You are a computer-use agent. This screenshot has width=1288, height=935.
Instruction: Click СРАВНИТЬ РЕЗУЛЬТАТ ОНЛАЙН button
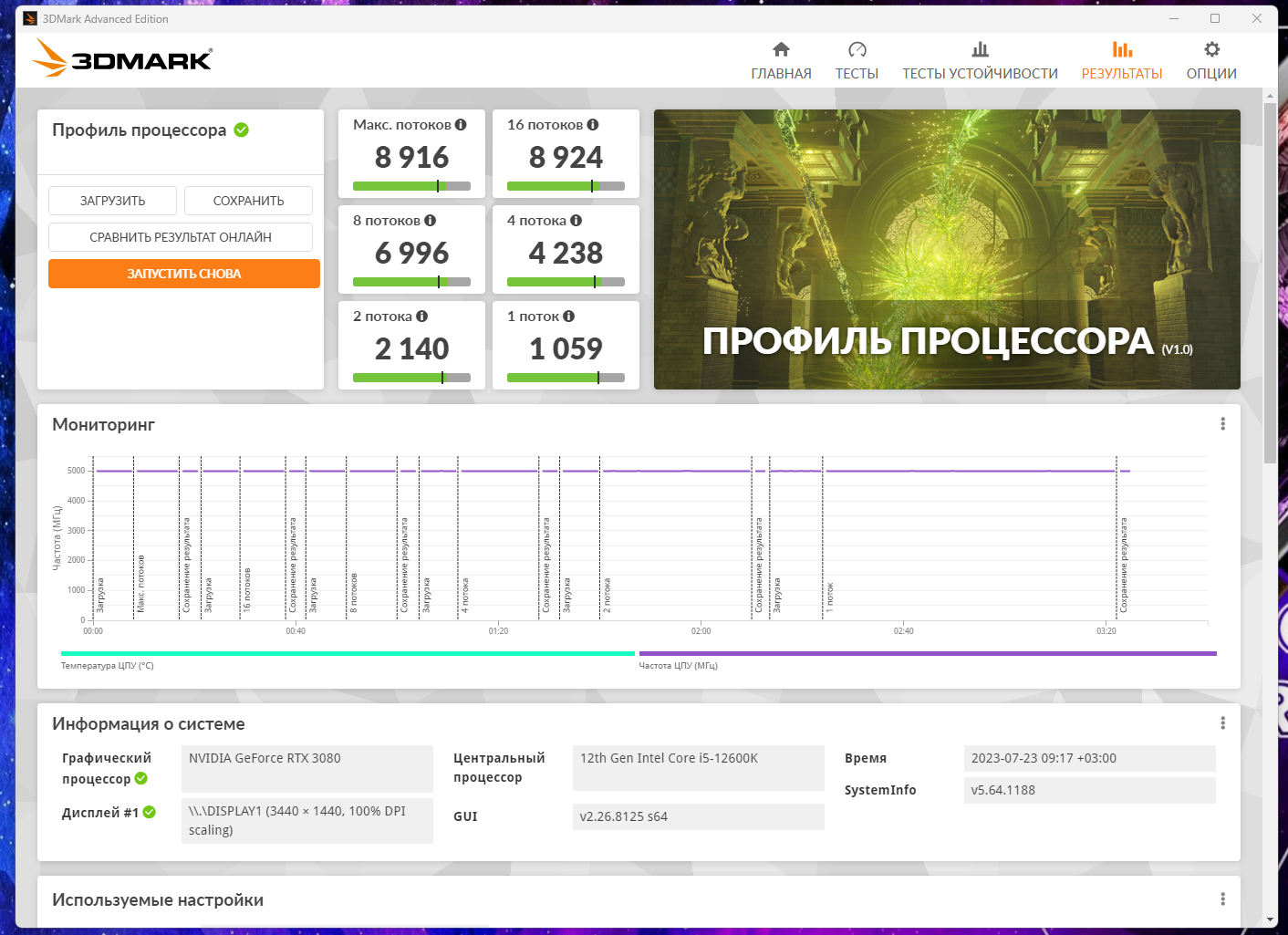181,237
